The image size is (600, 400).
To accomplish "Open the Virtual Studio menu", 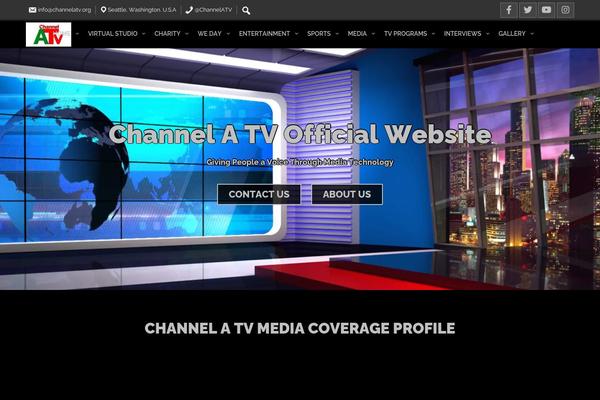I will (112, 34).
